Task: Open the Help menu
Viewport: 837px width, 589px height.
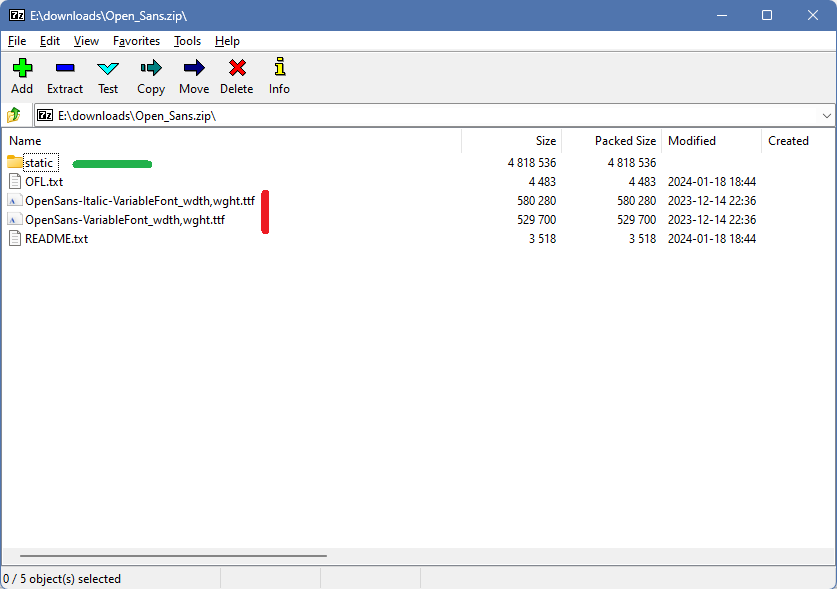Action: coord(227,41)
